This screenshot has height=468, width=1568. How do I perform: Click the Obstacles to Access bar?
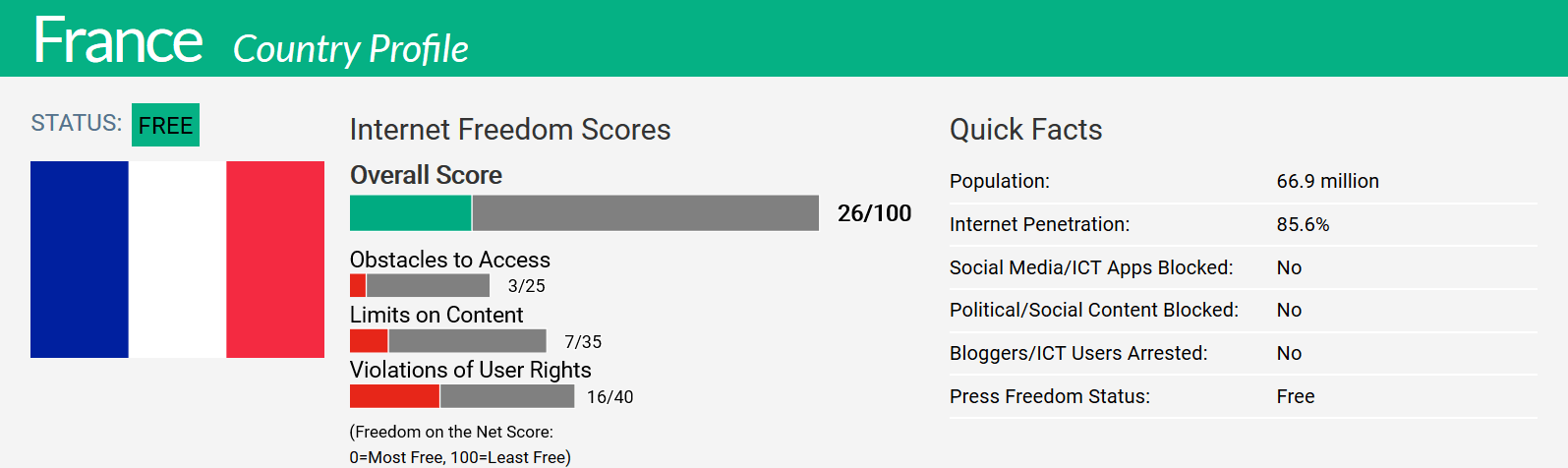tap(420, 285)
